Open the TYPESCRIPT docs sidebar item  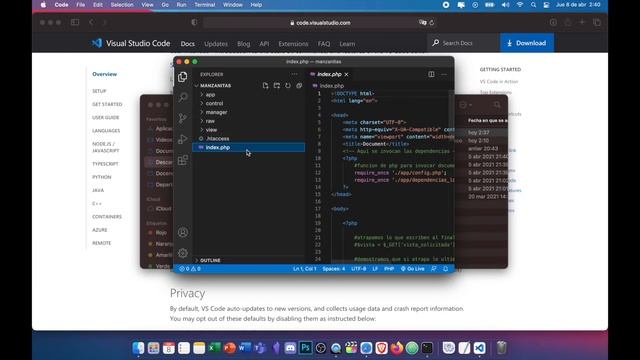pos(105,164)
